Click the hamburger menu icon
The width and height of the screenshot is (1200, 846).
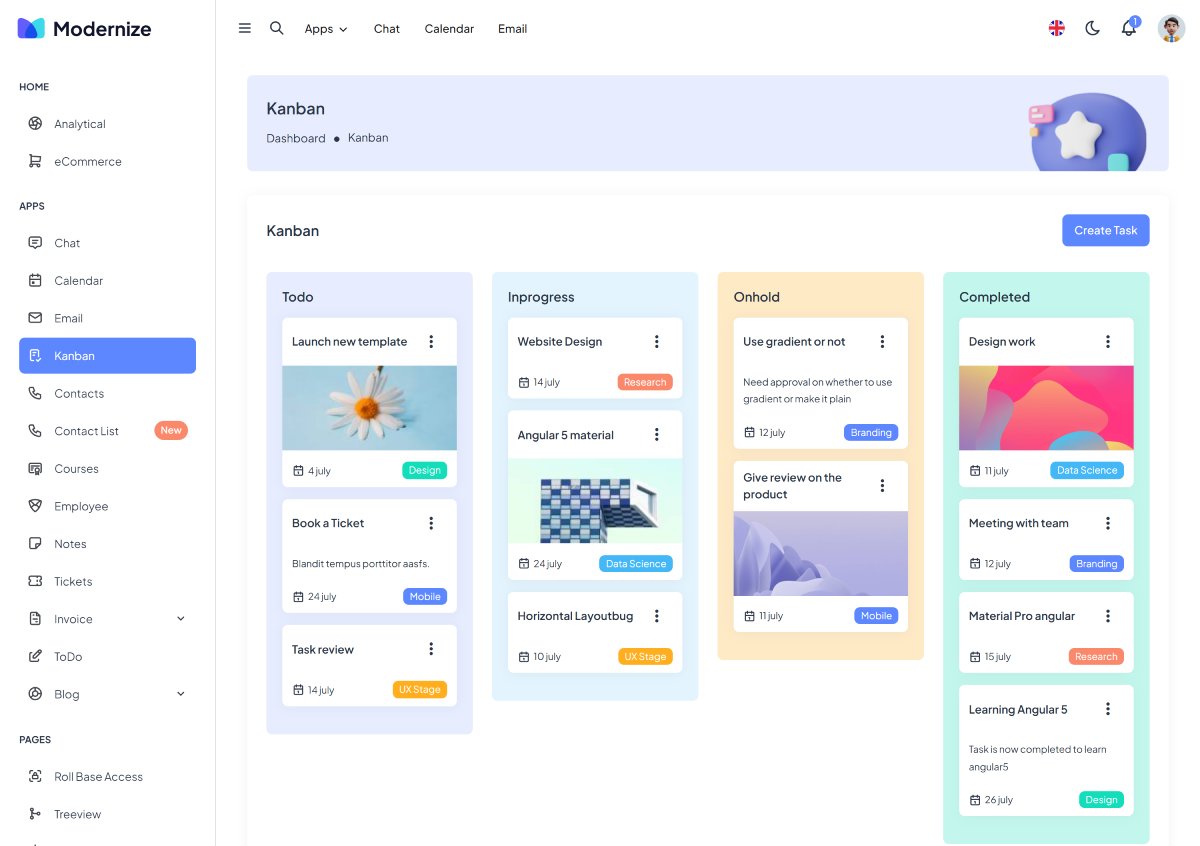245,28
